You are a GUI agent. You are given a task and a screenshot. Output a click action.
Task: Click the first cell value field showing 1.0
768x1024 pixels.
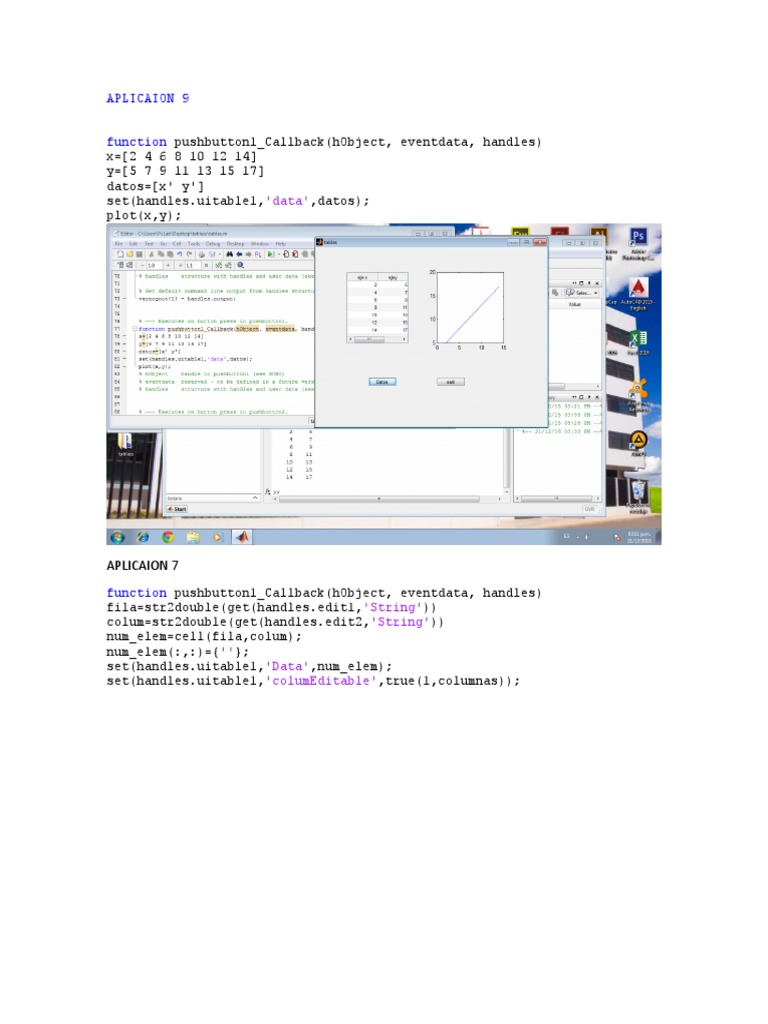click(155, 265)
